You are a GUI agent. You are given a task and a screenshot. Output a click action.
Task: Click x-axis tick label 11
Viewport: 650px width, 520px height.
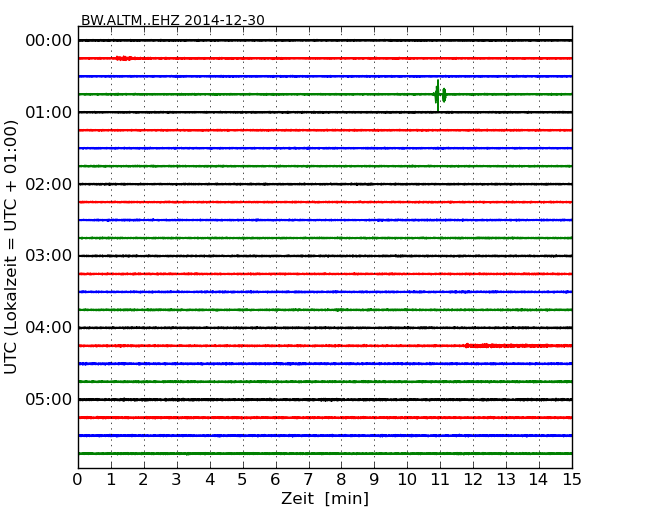point(440,479)
